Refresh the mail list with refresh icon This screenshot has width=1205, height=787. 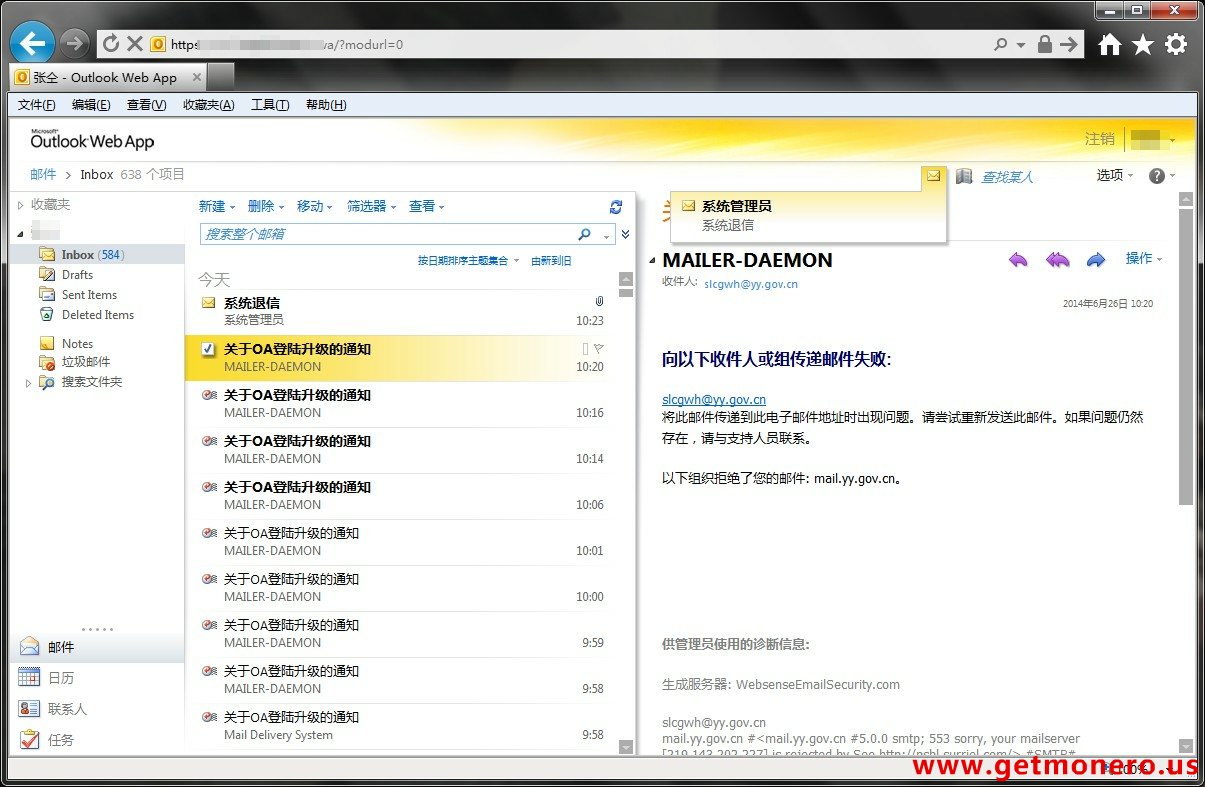click(616, 207)
